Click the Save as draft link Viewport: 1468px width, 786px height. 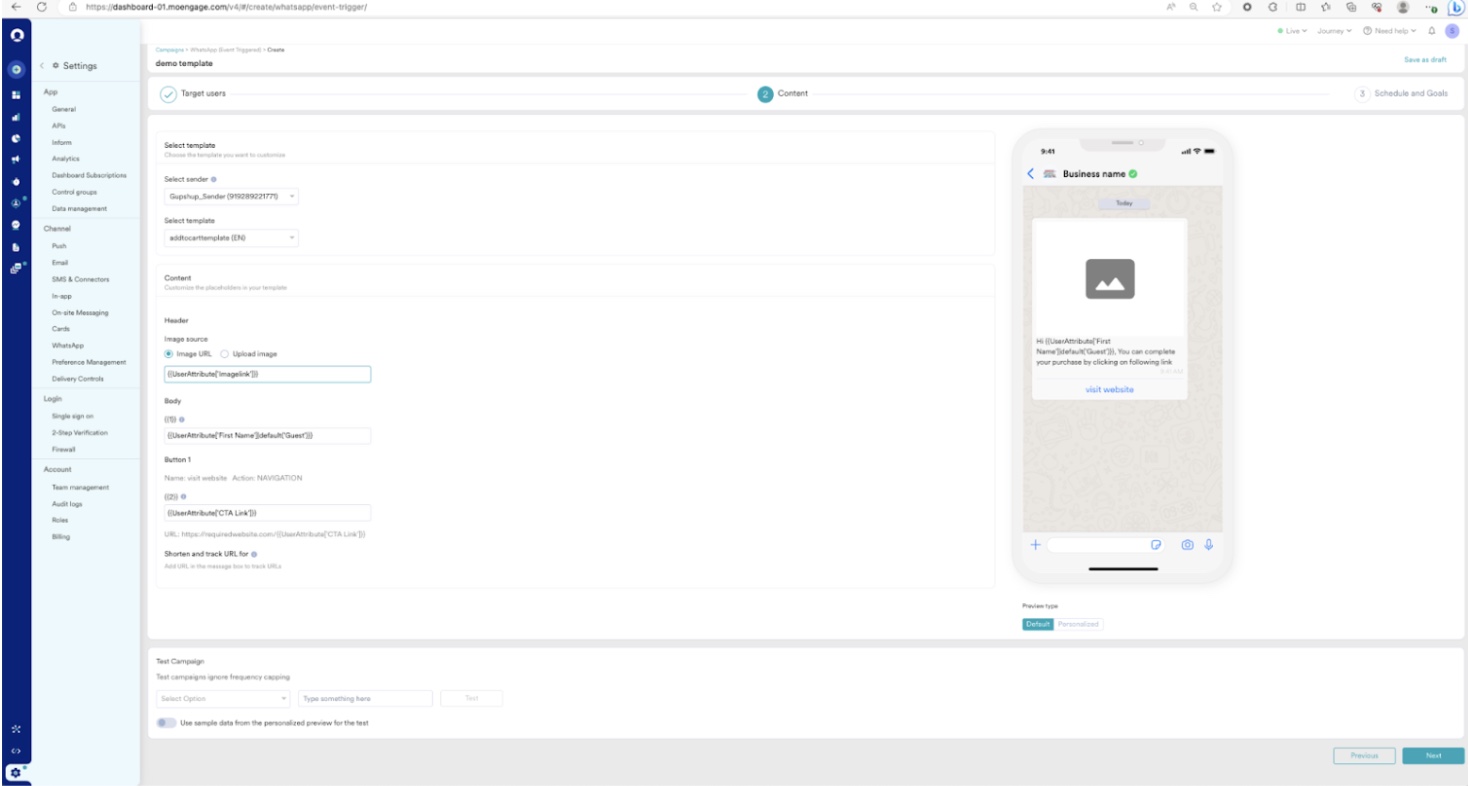(1425, 60)
